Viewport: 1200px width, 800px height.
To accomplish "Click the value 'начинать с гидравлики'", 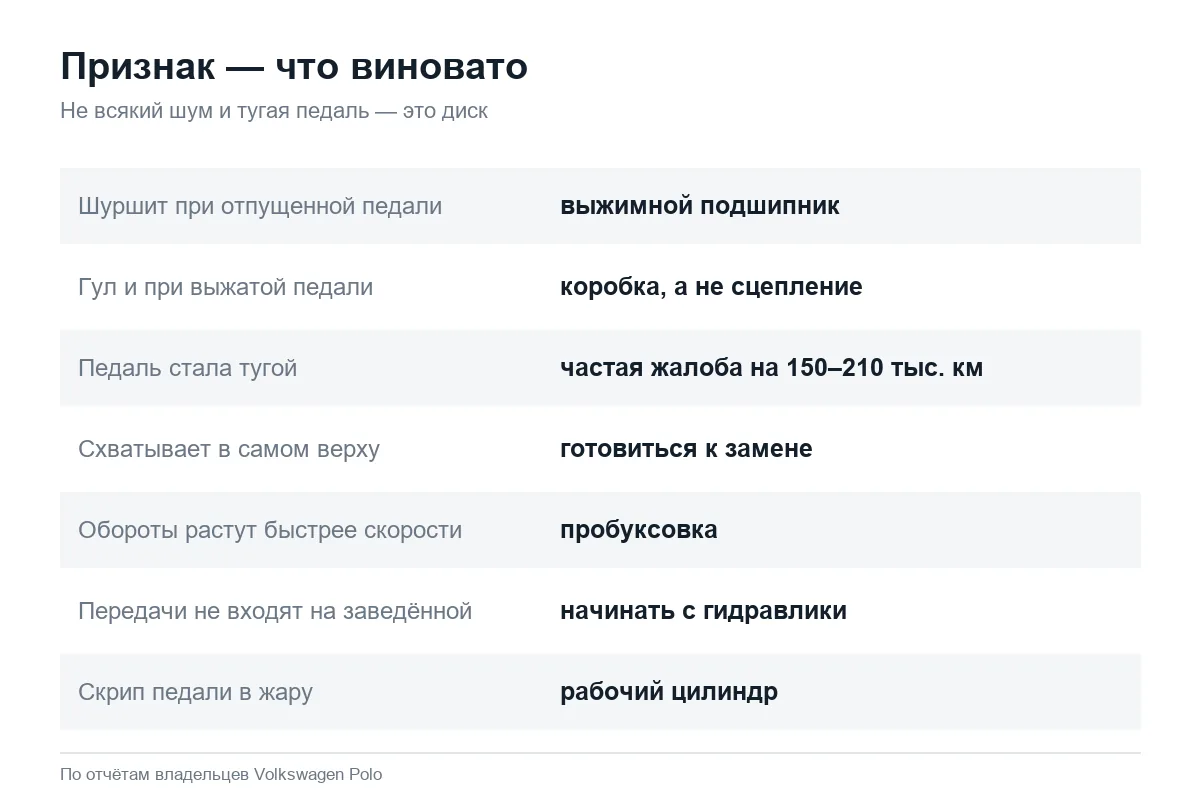I will point(704,611).
